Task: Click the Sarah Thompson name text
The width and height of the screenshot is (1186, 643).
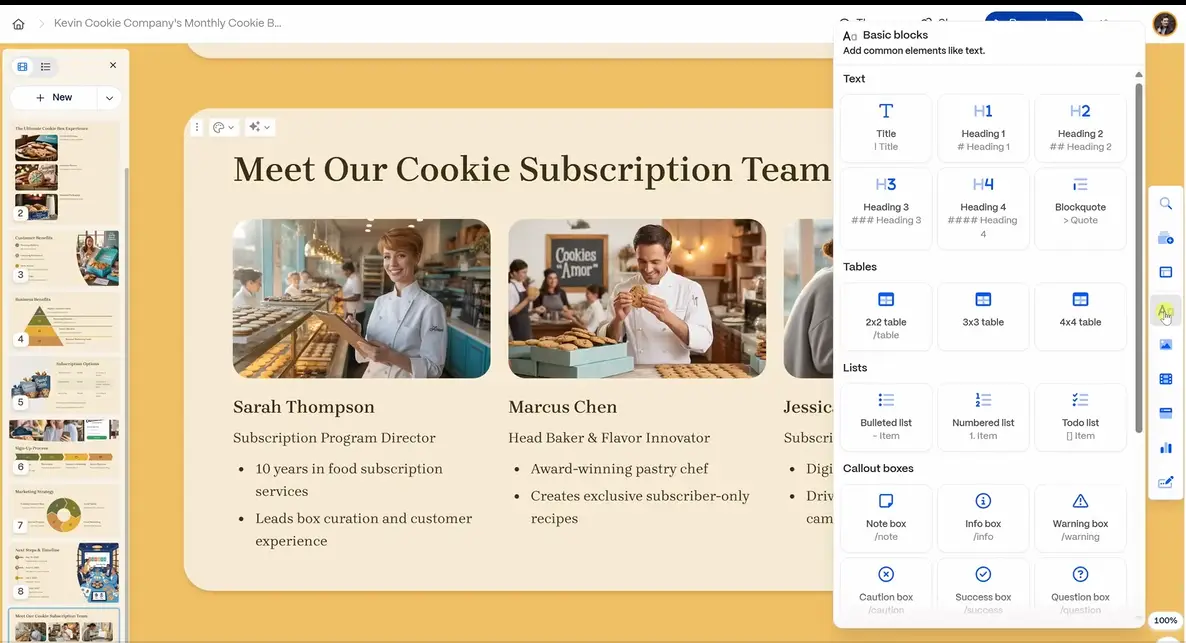Action: tap(303, 407)
